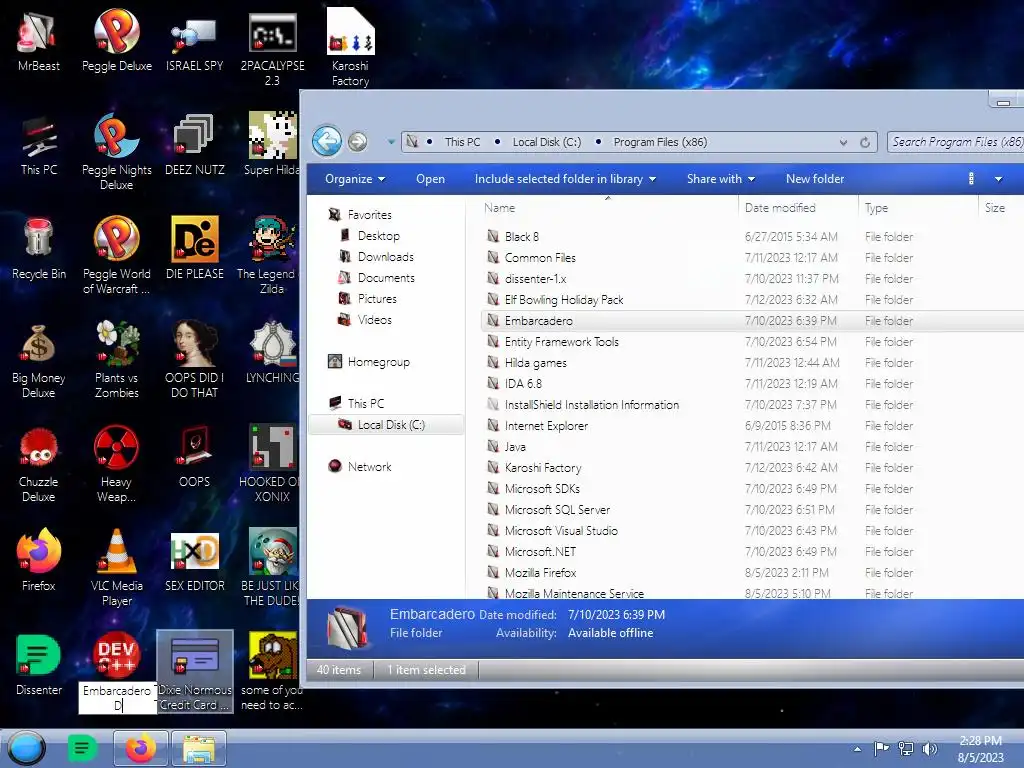Show hidden tray icons arrow

(857, 749)
